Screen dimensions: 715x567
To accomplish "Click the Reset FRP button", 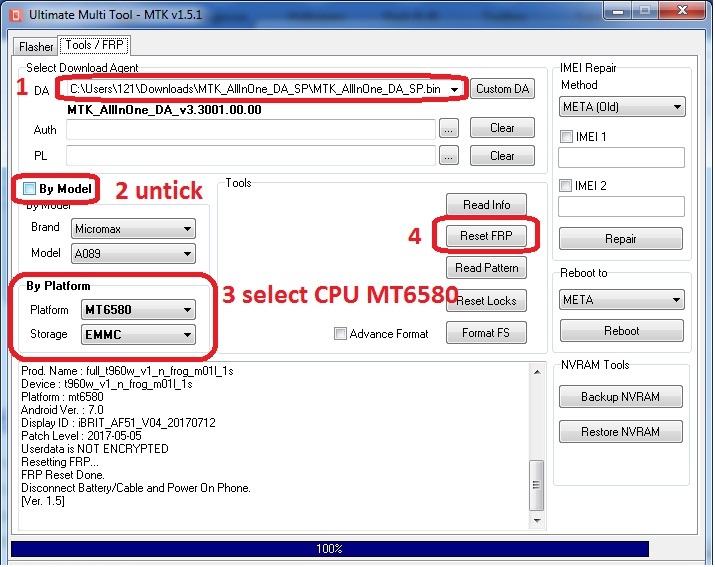I will (486, 236).
